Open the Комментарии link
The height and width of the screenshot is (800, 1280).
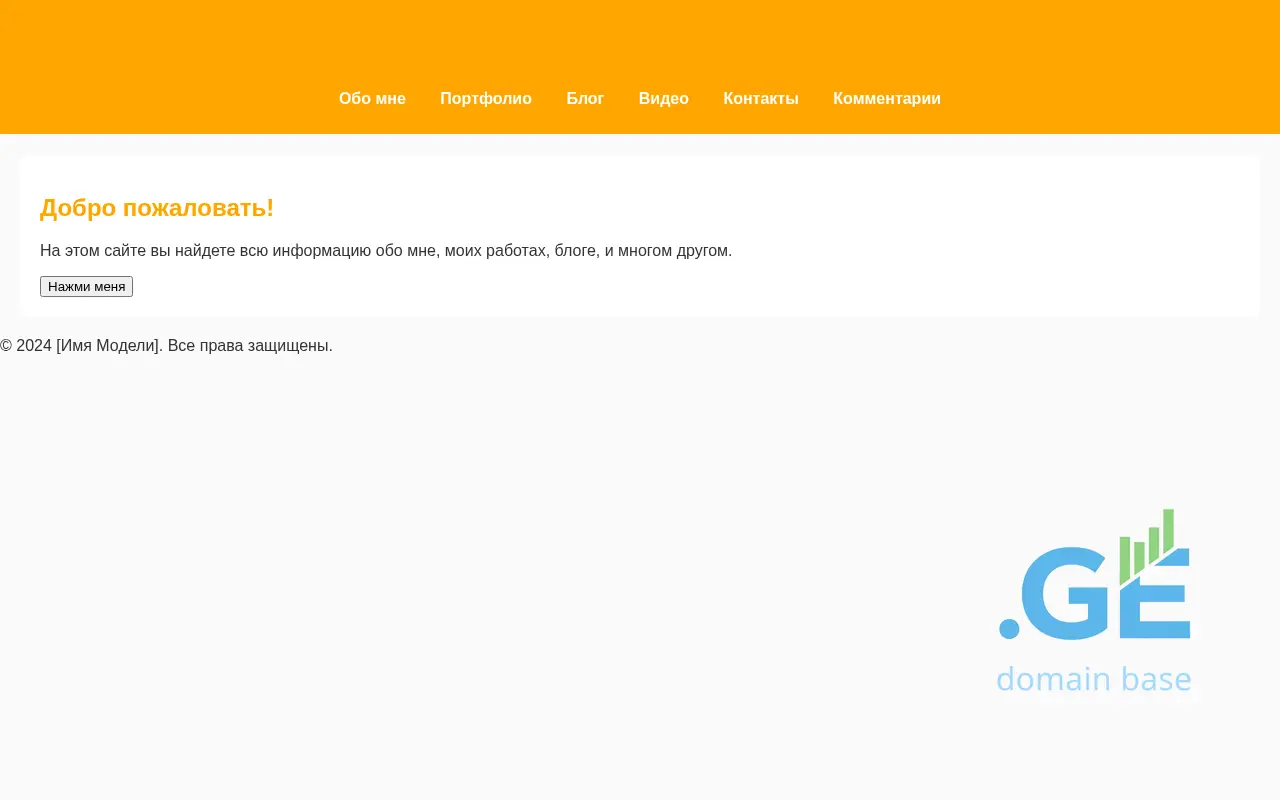point(886,98)
